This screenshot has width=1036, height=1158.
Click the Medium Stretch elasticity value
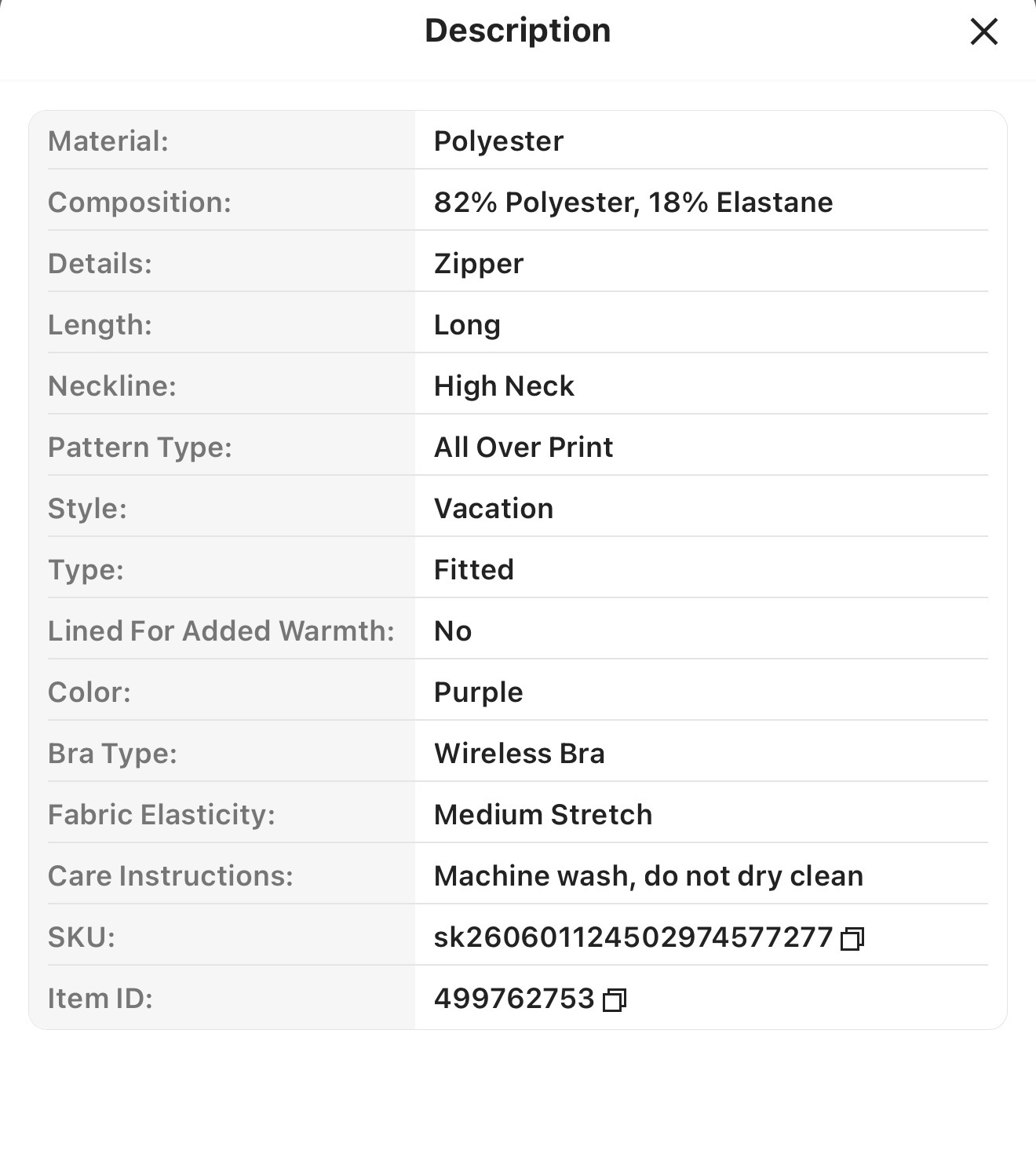pyautogui.click(x=543, y=815)
